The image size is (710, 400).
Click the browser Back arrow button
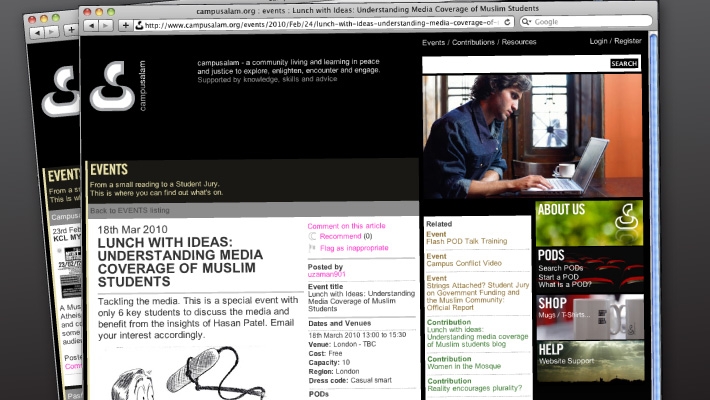(x=91, y=26)
